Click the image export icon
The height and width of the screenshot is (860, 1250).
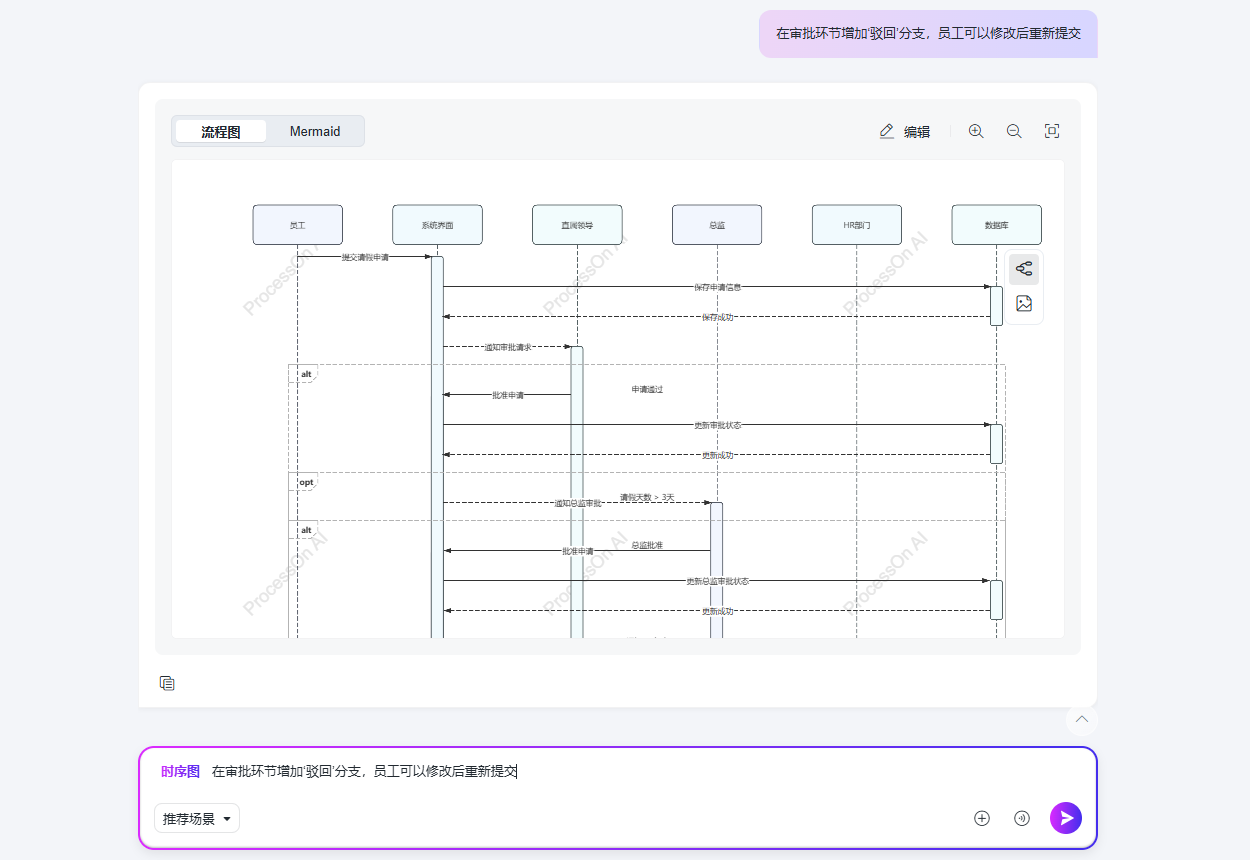1024,304
